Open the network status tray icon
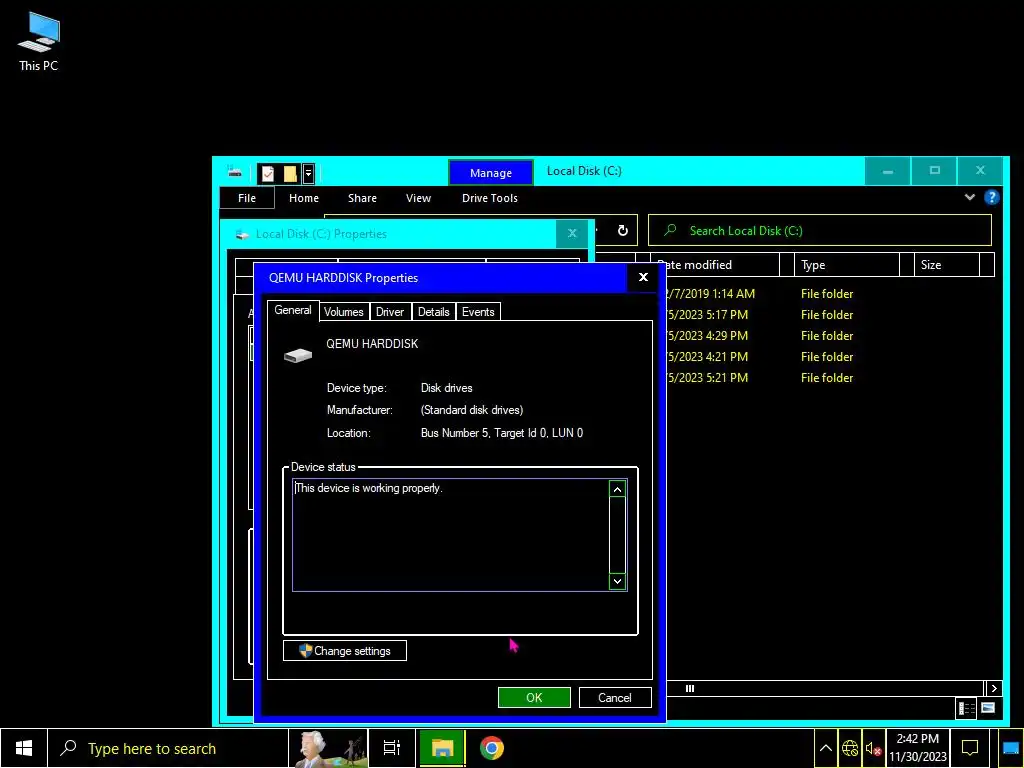This screenshot has height=768, width=1024. 850,748
